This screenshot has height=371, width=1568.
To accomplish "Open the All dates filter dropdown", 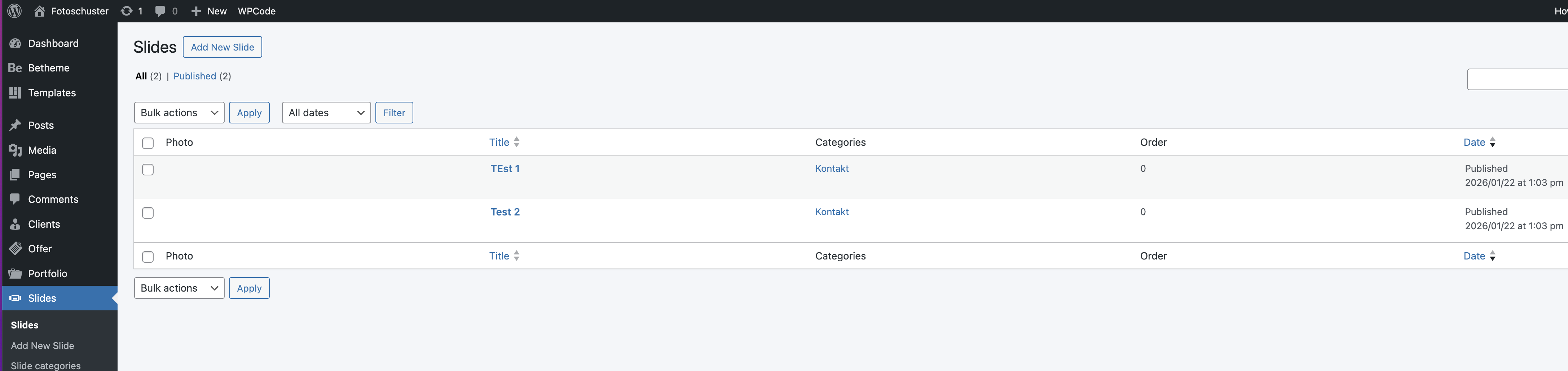I will 326,113.
